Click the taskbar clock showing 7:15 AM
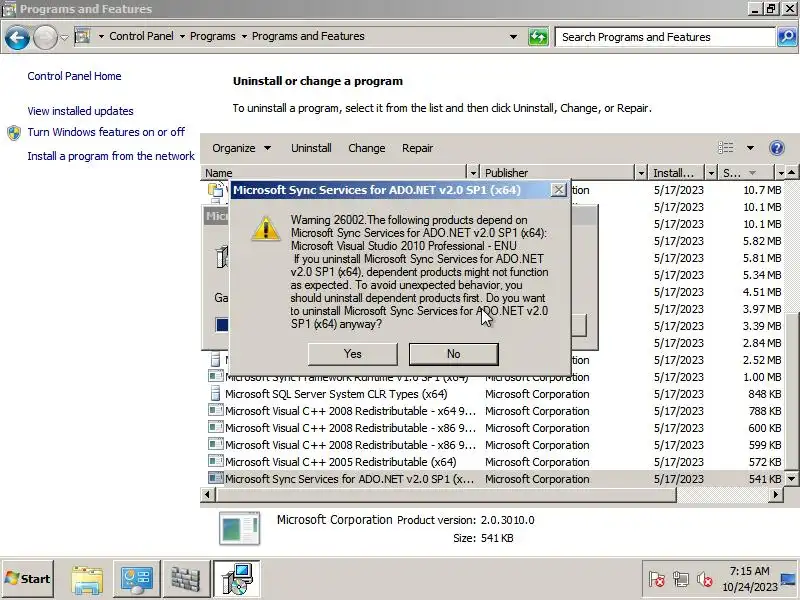Viewport: 800px width, 600px height. click(749, 579)
